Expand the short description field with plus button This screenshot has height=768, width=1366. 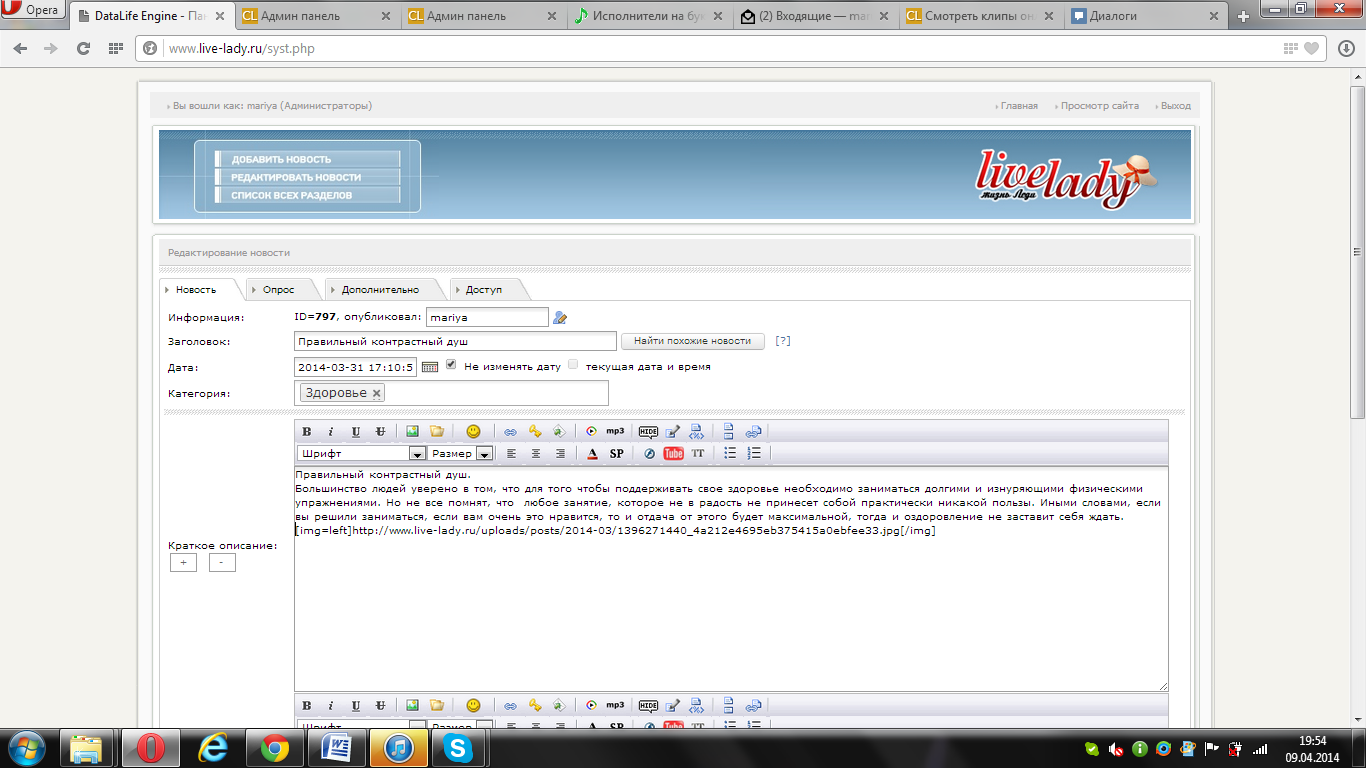pos(183,563)
